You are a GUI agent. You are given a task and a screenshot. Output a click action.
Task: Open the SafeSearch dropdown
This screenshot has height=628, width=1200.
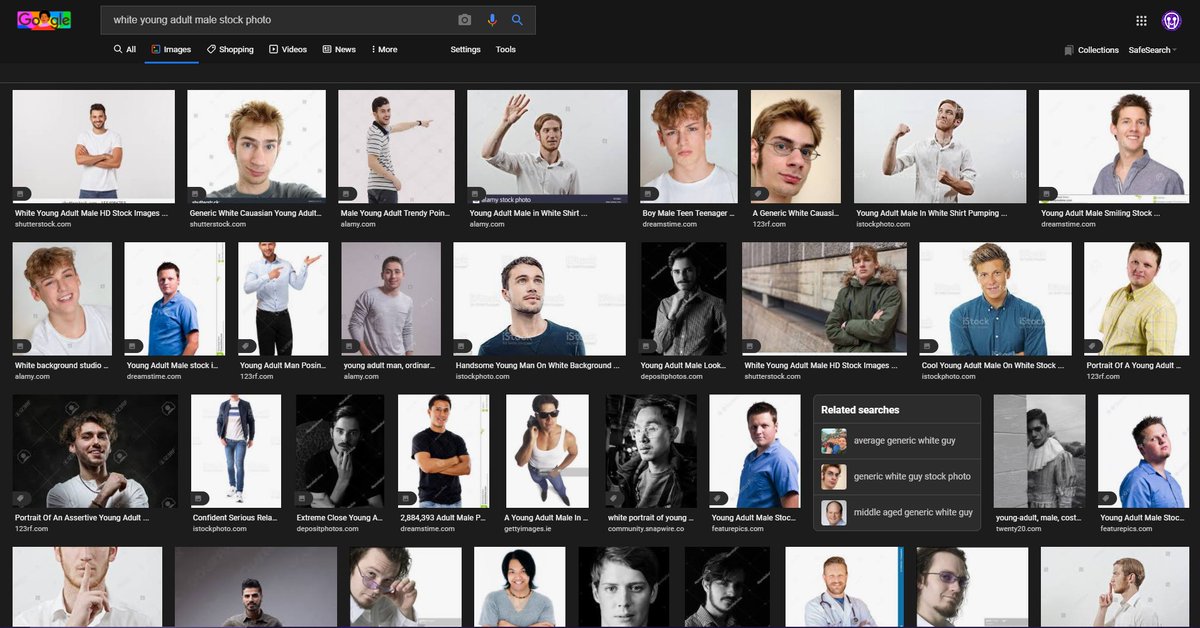1151,49
